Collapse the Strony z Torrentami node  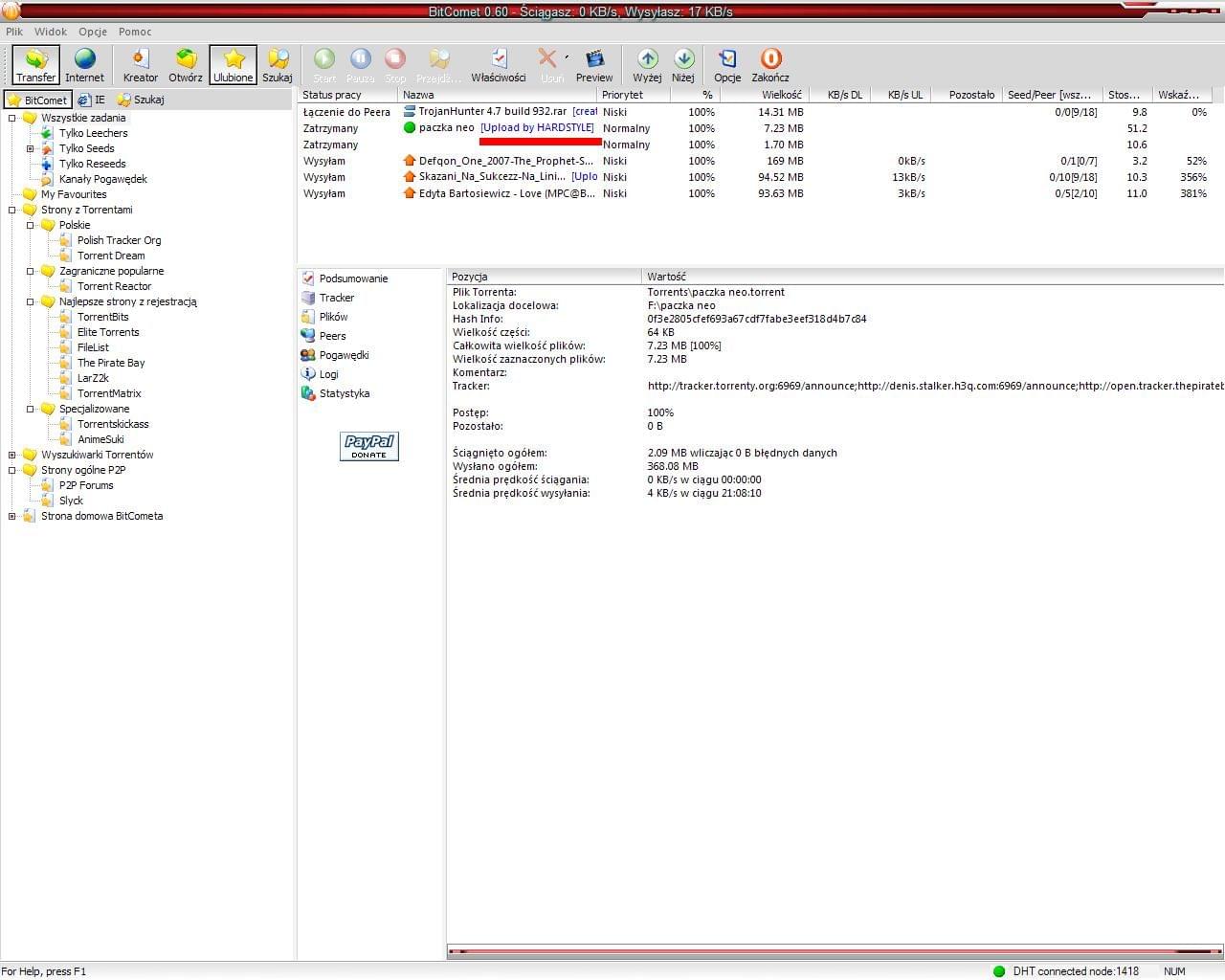[x=11, y=210]
